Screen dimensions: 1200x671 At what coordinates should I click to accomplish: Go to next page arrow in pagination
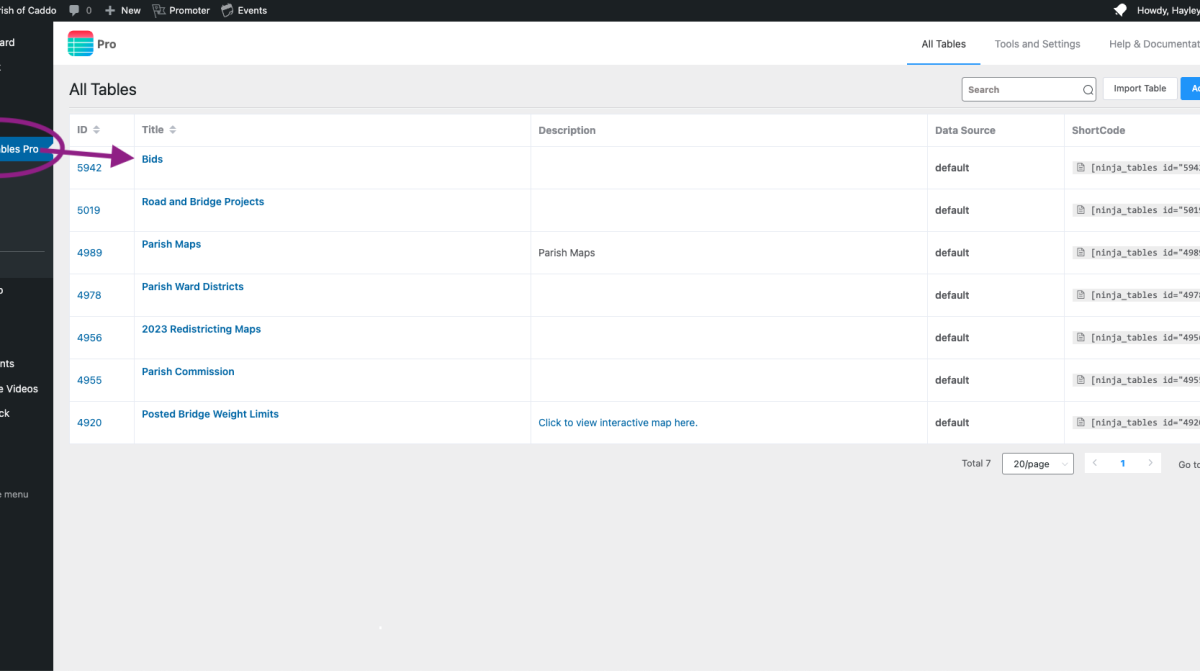[1150, 463]
